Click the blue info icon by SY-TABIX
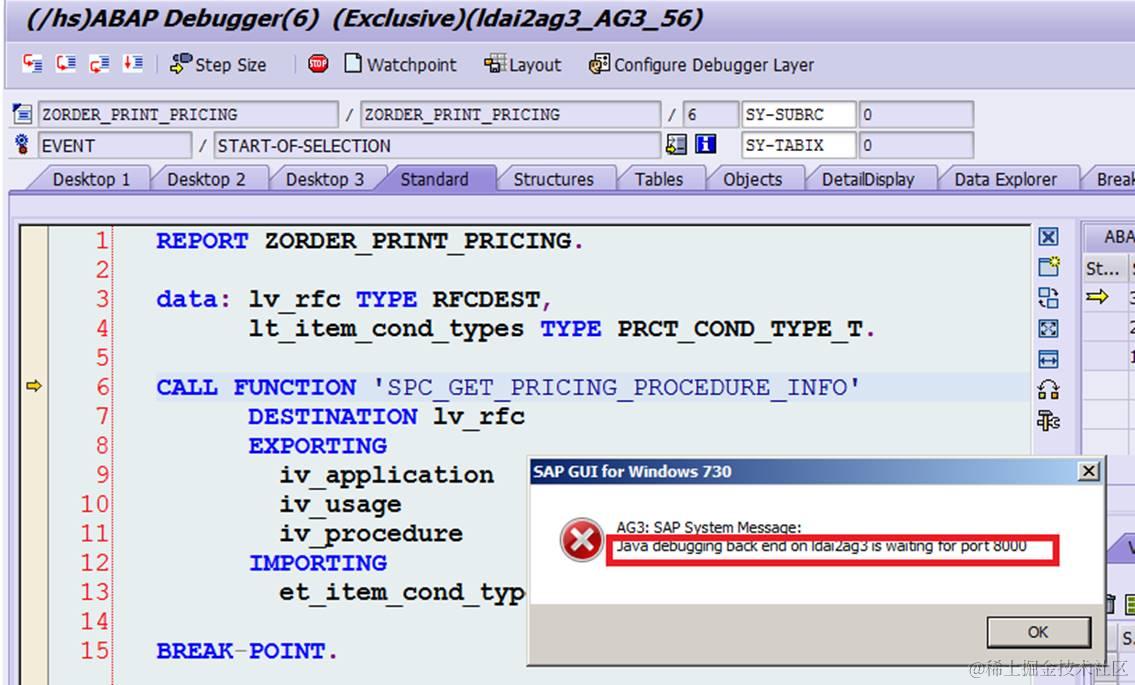The height and width of the screenshot is (685, 1135). coord(705,144)
